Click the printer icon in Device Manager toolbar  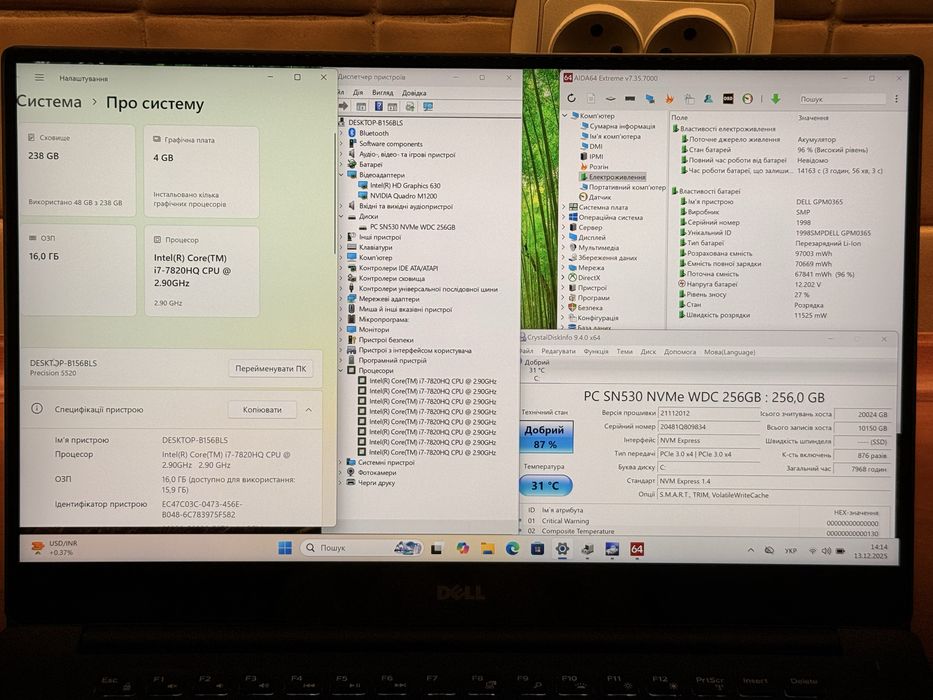click(x=410, y=107)
